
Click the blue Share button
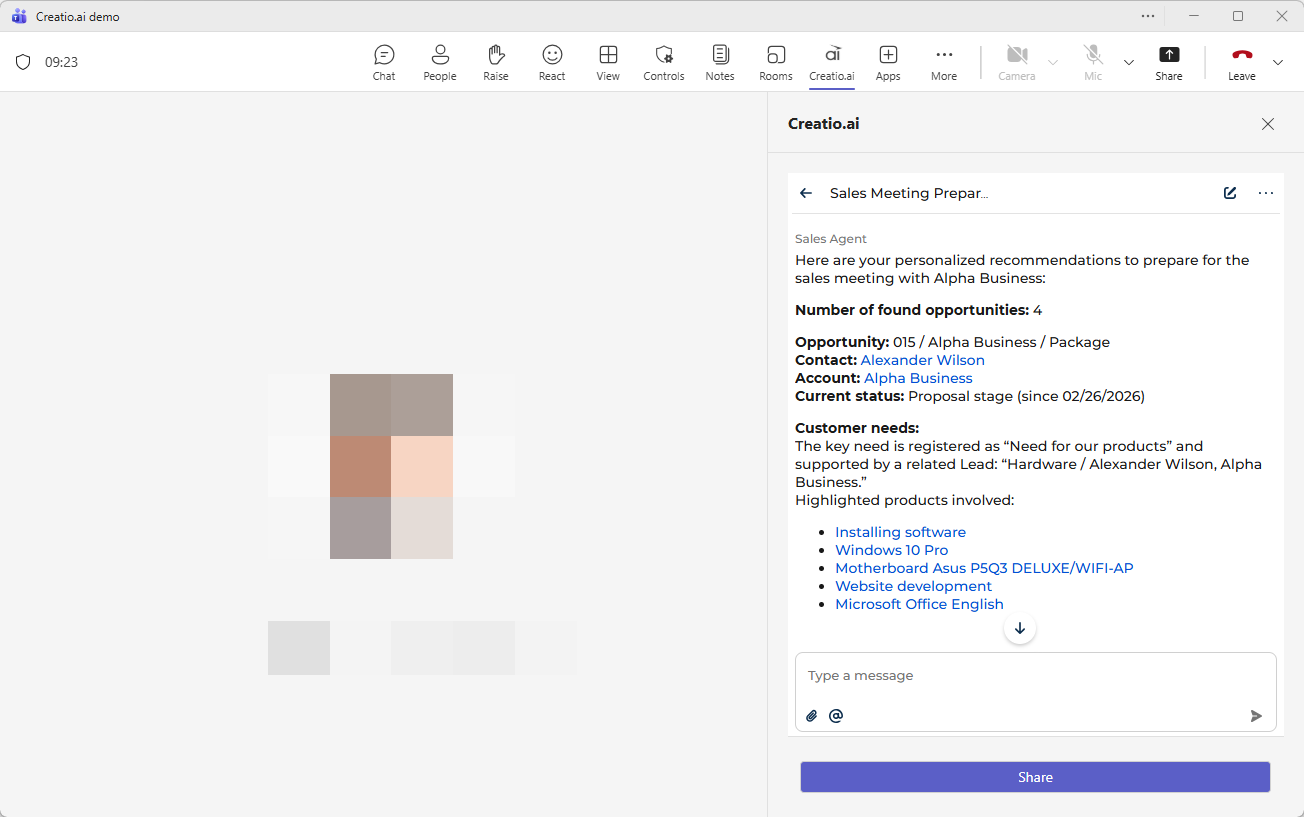(1035, 777)
